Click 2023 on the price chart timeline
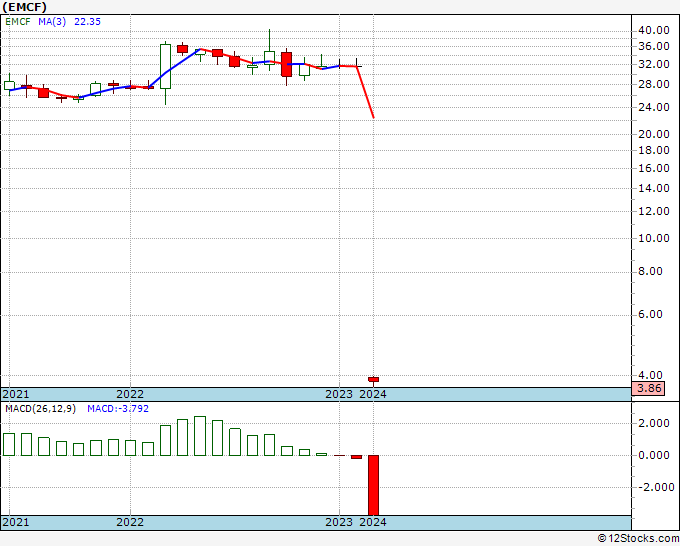 339,394
